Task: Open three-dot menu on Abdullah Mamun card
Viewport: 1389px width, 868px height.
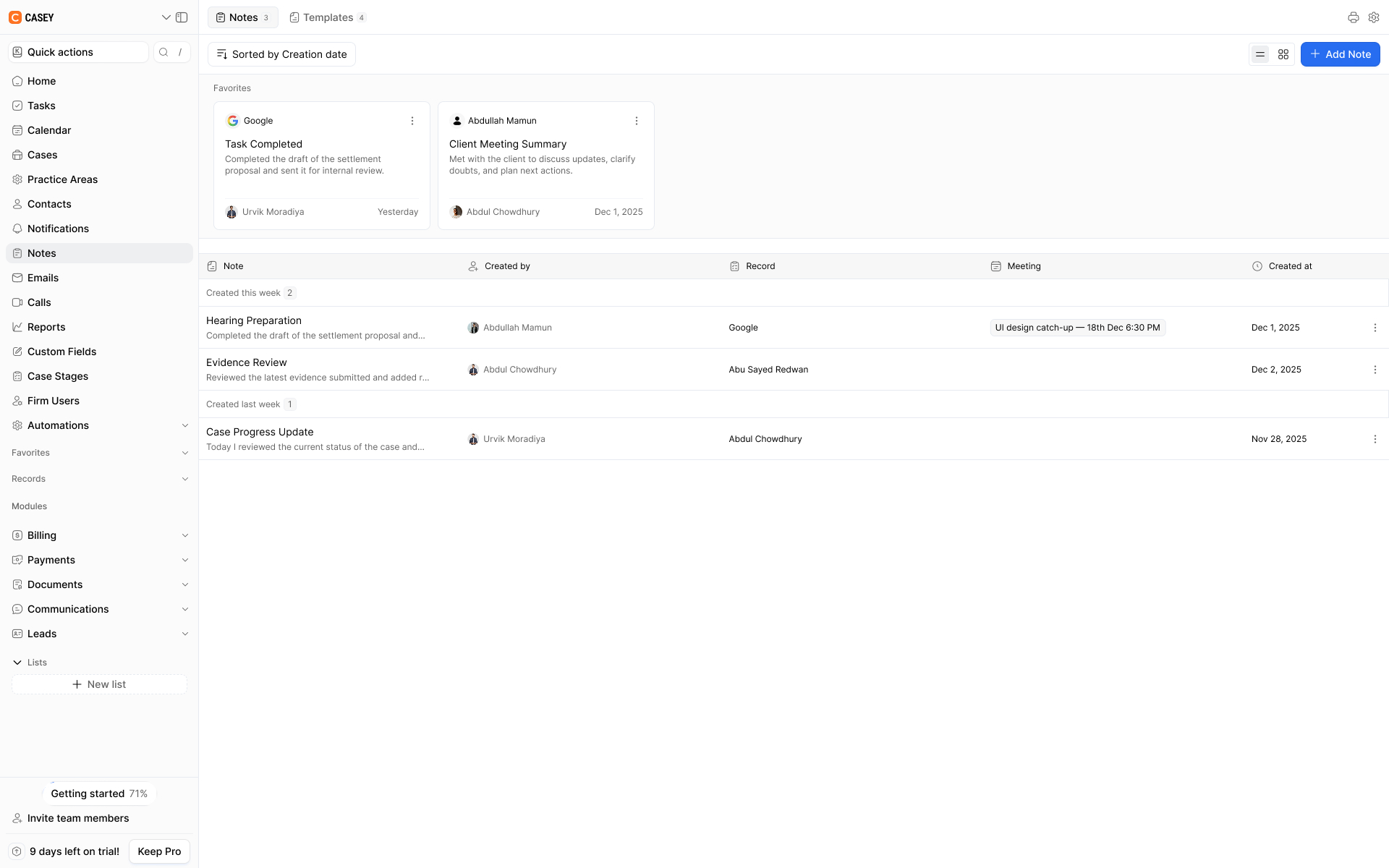Action: [637, 121]
